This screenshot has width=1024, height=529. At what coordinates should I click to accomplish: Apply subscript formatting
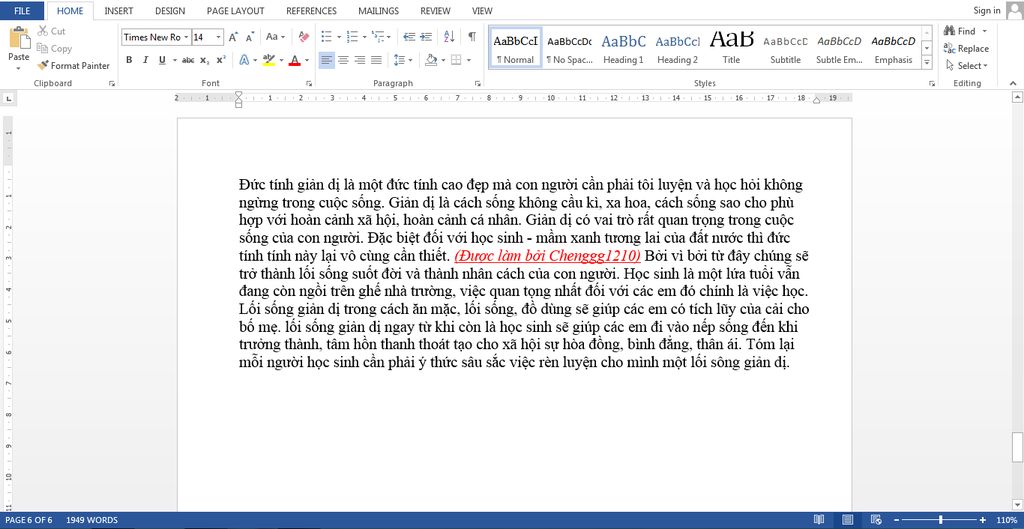(204, 60)
